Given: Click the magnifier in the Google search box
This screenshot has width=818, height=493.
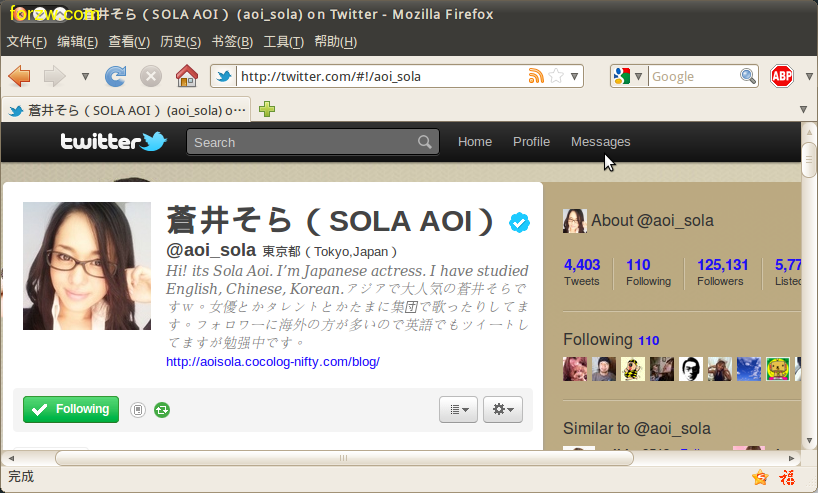Looking at the screenshot, I should [748, 76].
